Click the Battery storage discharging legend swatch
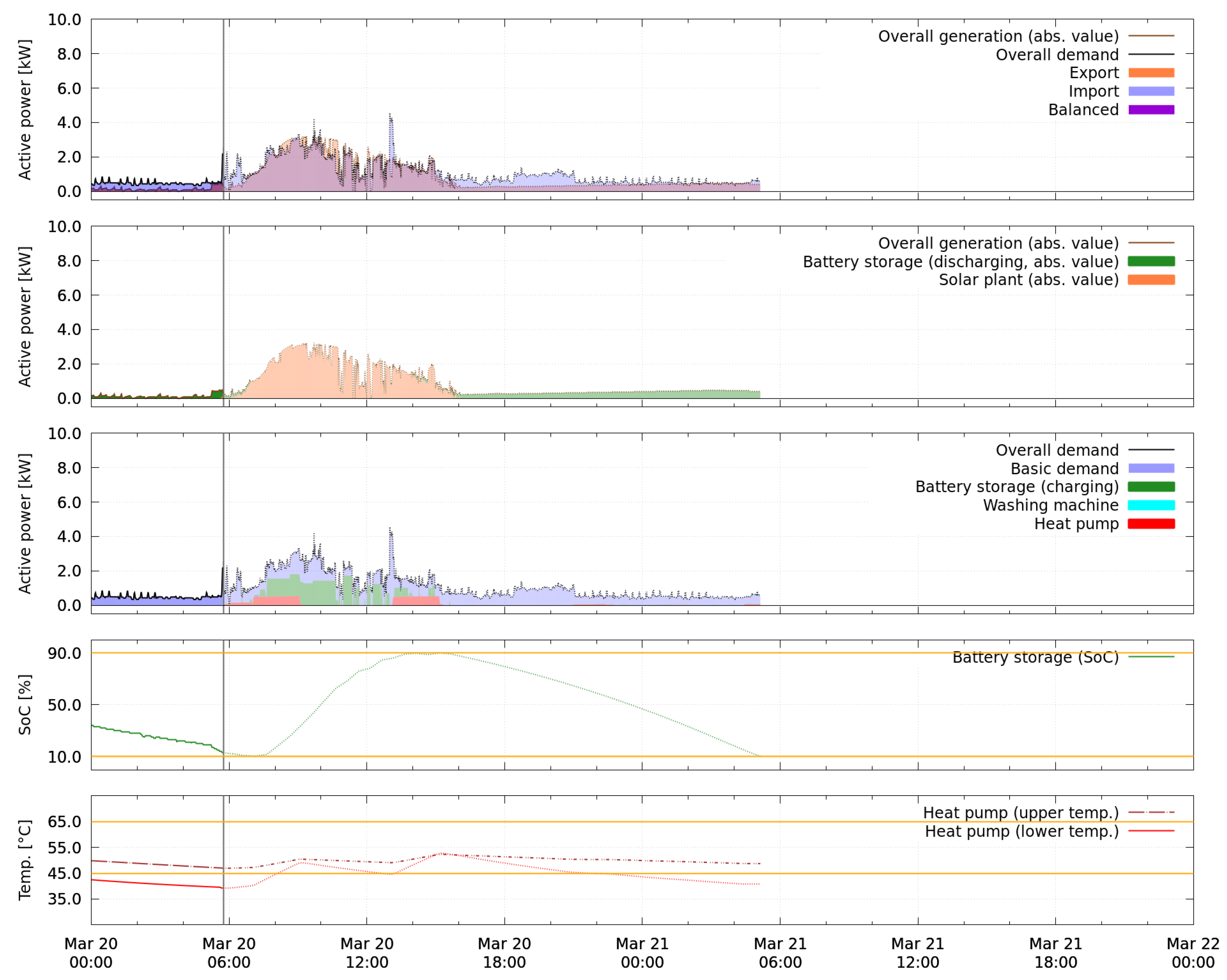This screenshot has height=980, width=1227. coord(1151,262)
